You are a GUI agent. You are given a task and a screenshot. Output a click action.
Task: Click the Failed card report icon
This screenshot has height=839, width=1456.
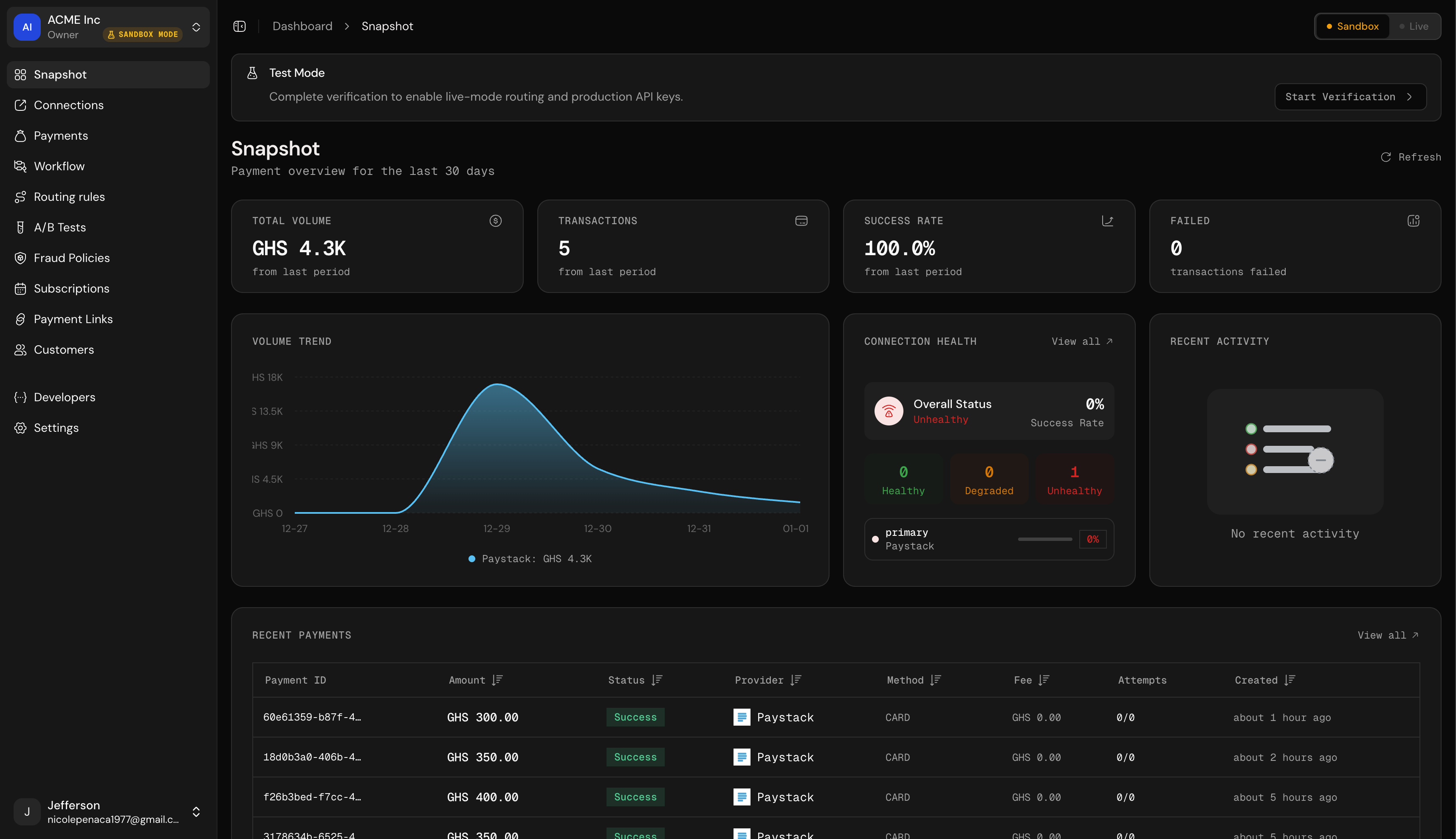pyautogui.click(x=1413, y=221)
